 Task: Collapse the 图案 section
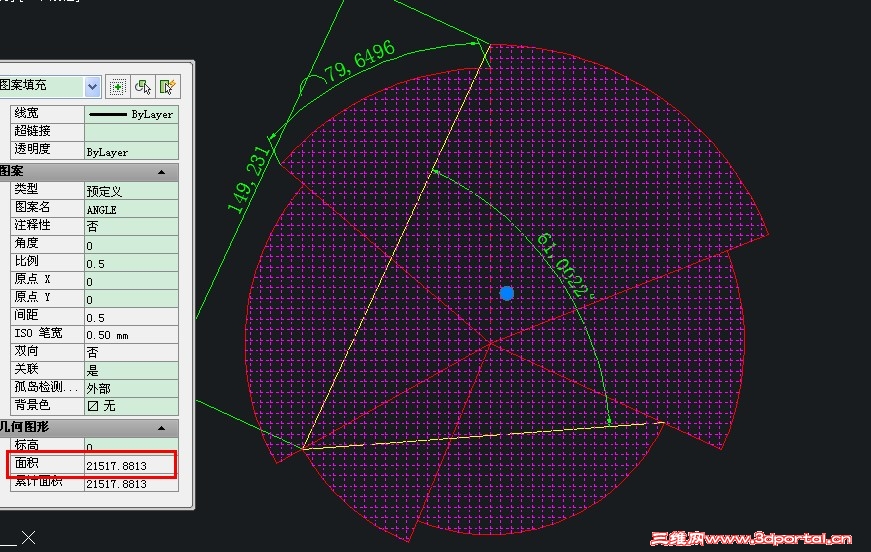pos(161,172)
